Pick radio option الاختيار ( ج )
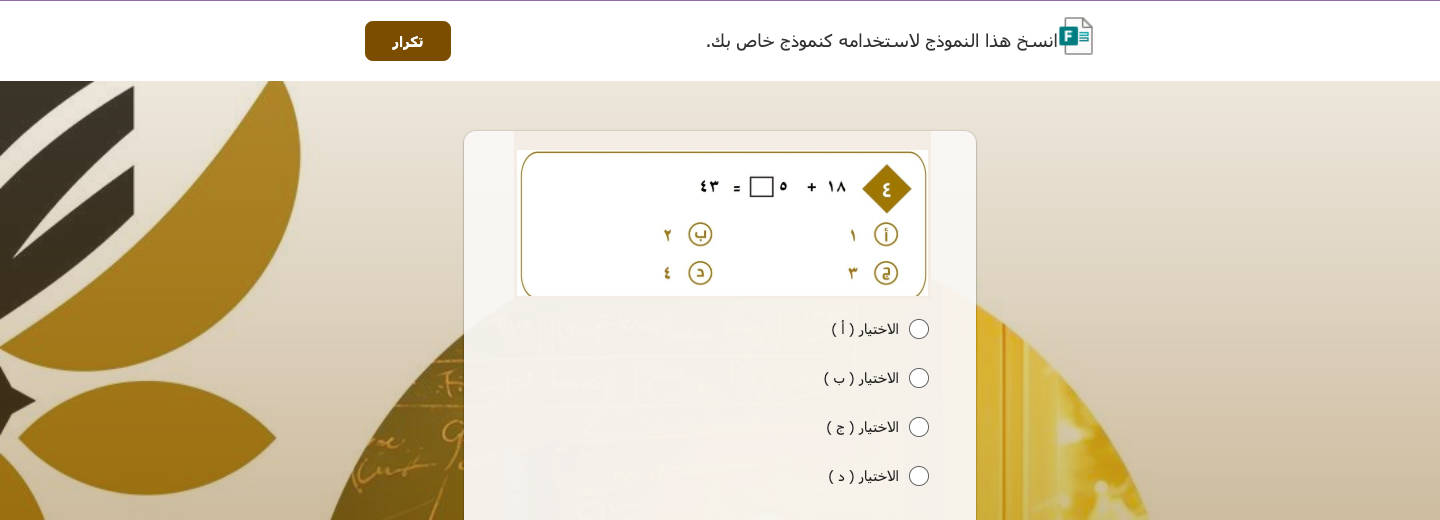The image size is (1440, 520). (919, 427)
